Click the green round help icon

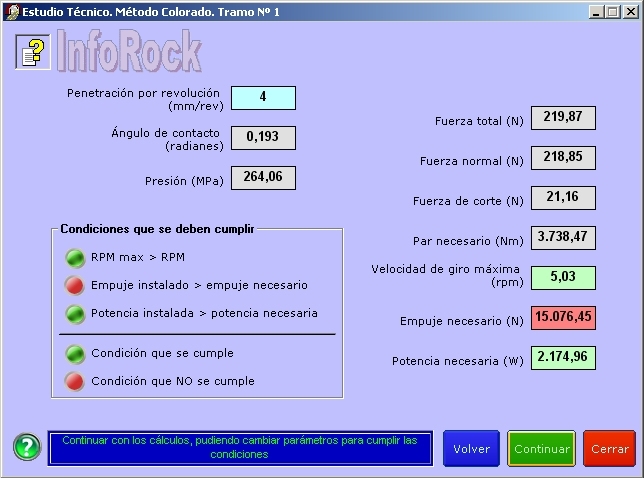26,447
